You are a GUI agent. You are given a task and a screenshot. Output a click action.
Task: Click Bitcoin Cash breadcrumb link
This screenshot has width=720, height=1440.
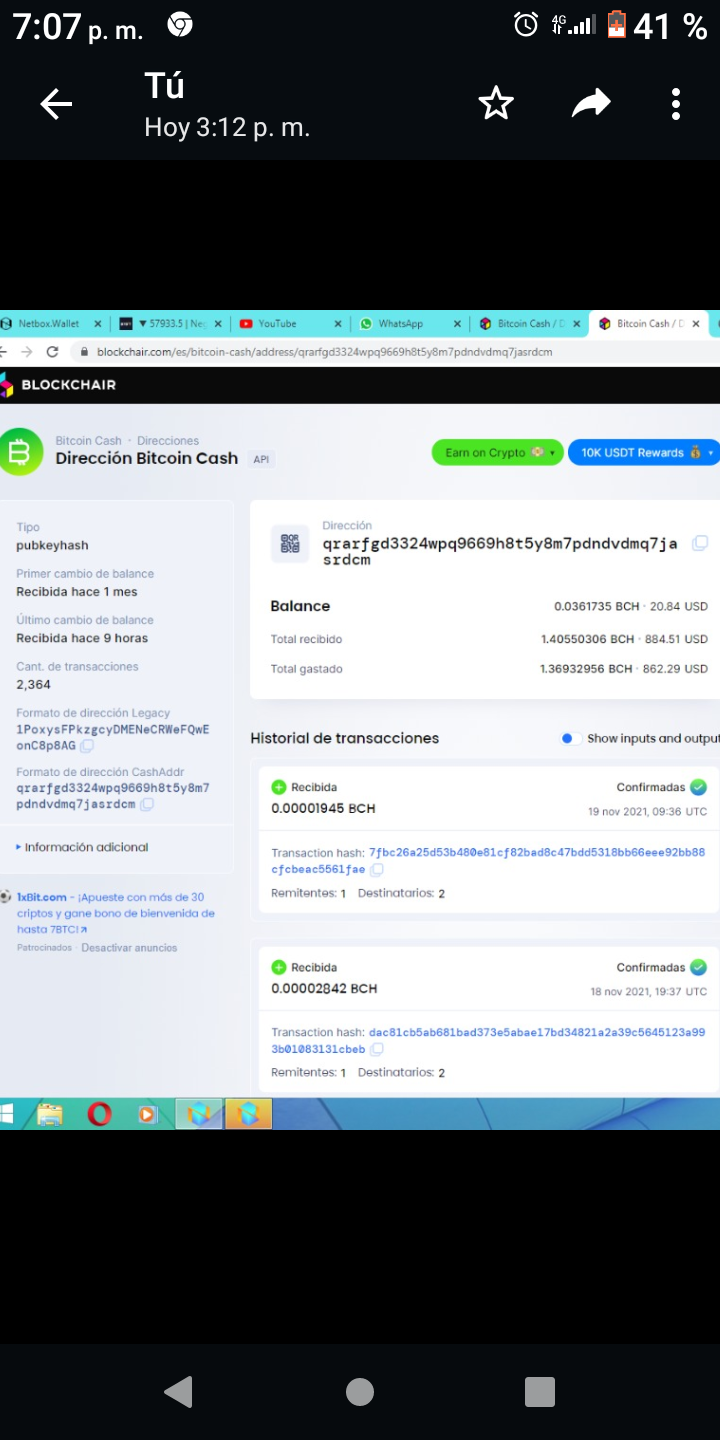pos(88,440)
